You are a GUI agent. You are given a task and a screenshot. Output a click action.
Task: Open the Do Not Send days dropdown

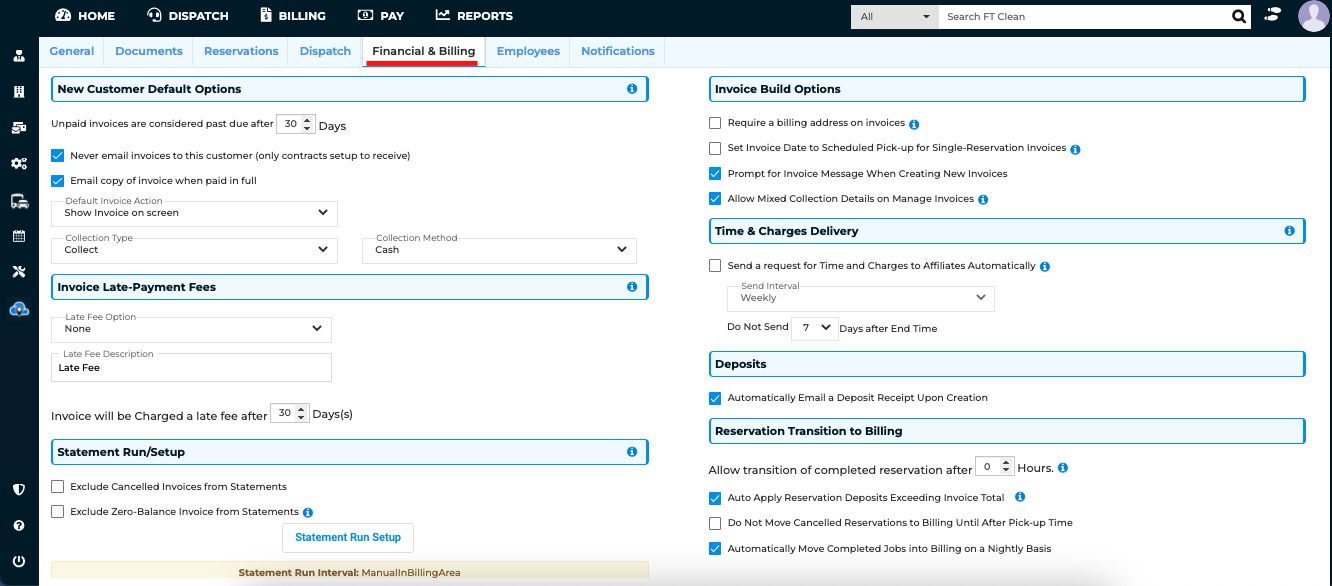click(x=815, y=328)
